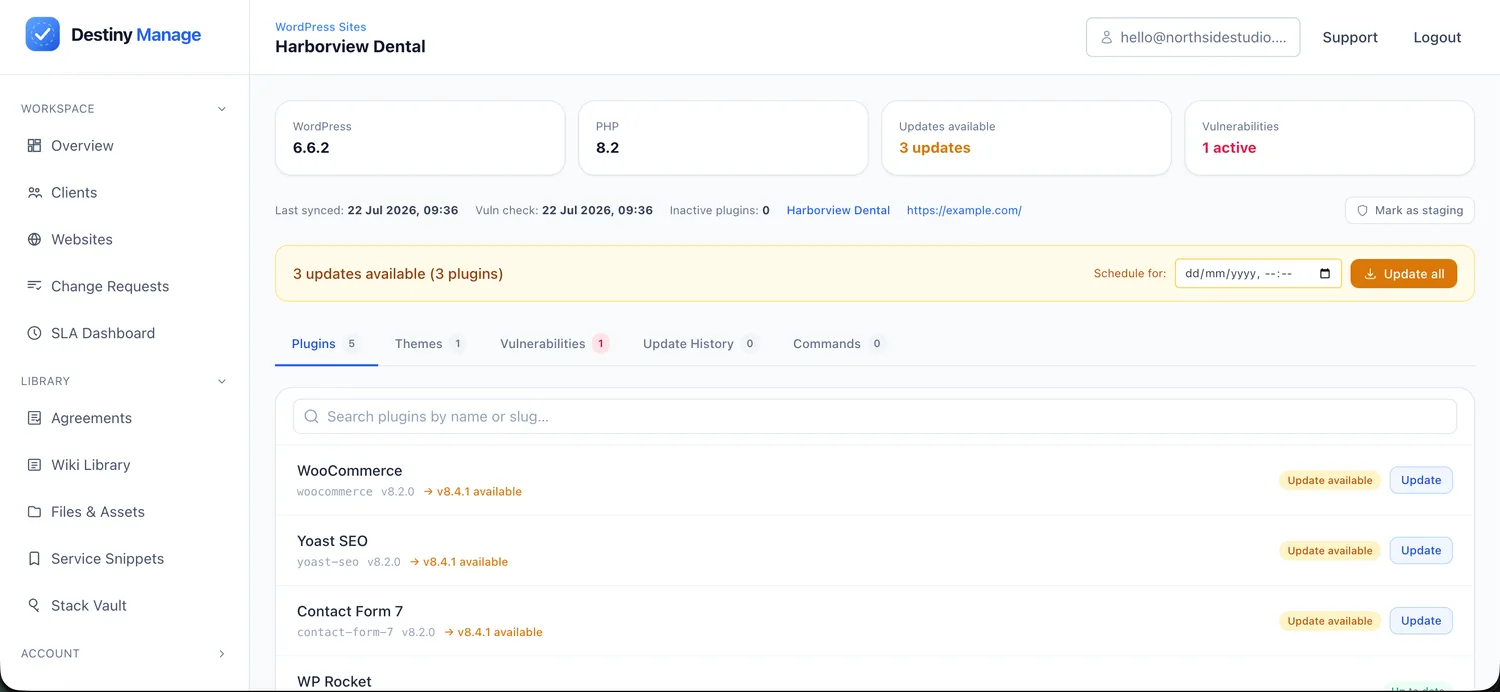
Task: Click the PHP 8.2 card
Action: pyautogui.click(x=723, y=138)
